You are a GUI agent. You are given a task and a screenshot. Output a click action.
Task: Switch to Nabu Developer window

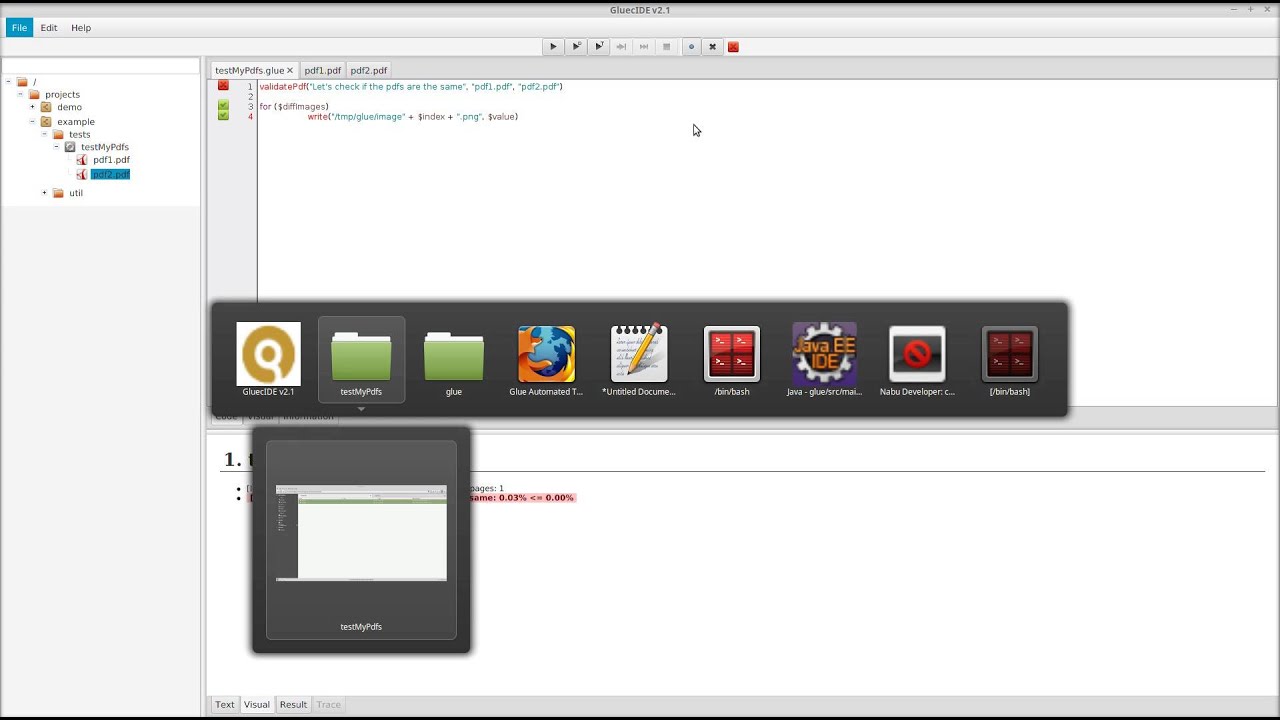click(917, 359)
